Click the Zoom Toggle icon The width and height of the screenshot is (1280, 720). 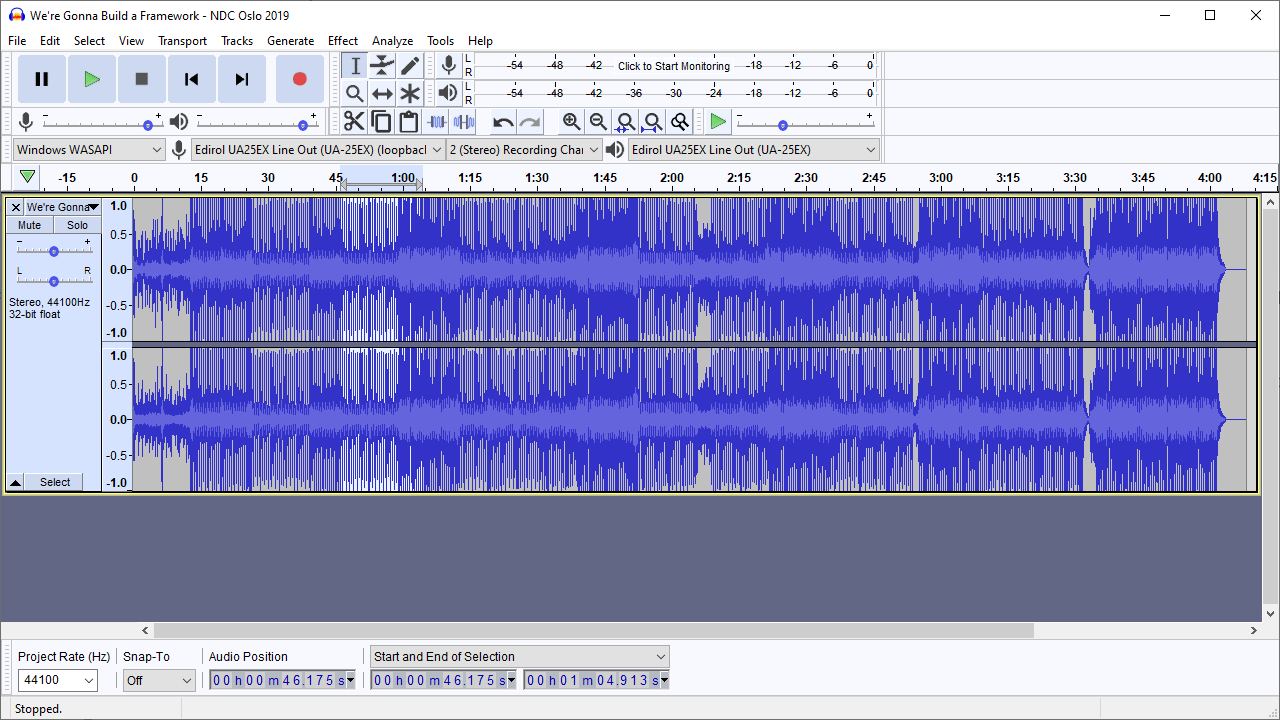(680, 122)
